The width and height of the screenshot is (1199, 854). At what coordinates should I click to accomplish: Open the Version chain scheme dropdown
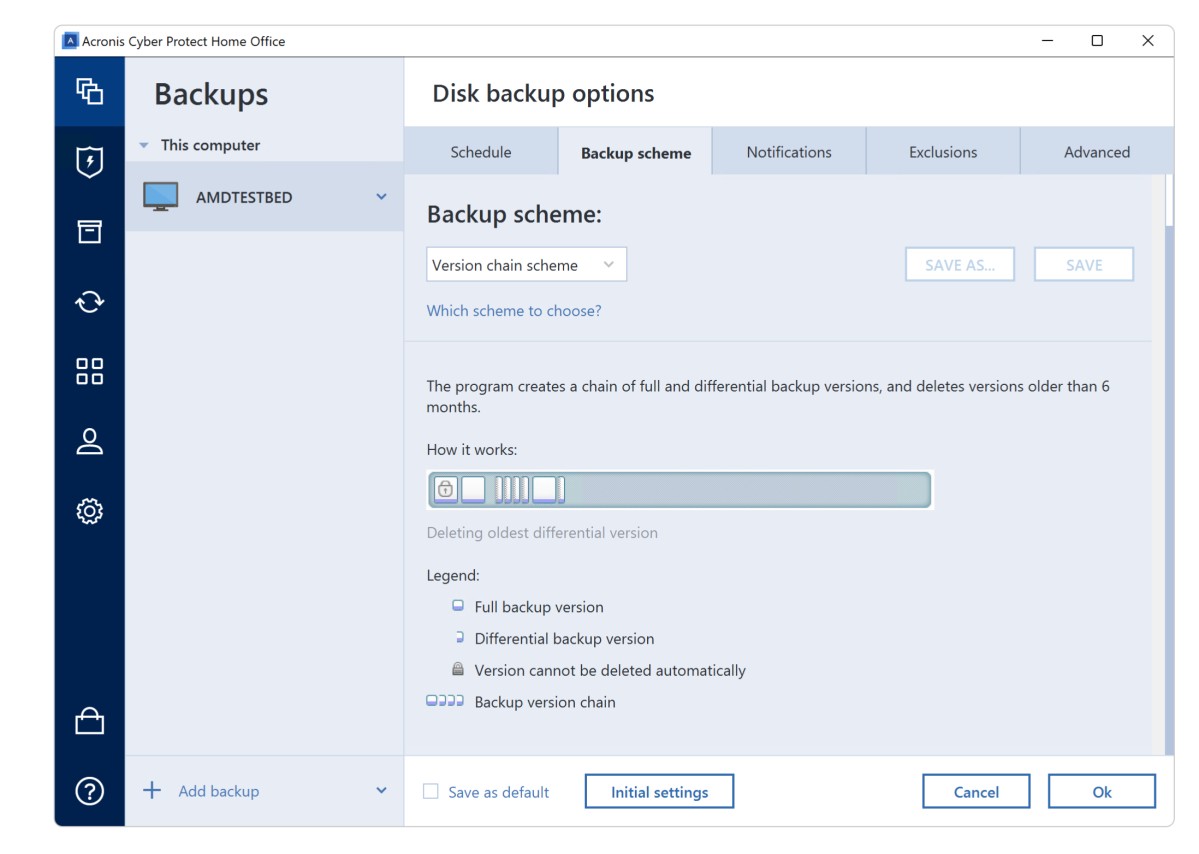coord(526,265)
